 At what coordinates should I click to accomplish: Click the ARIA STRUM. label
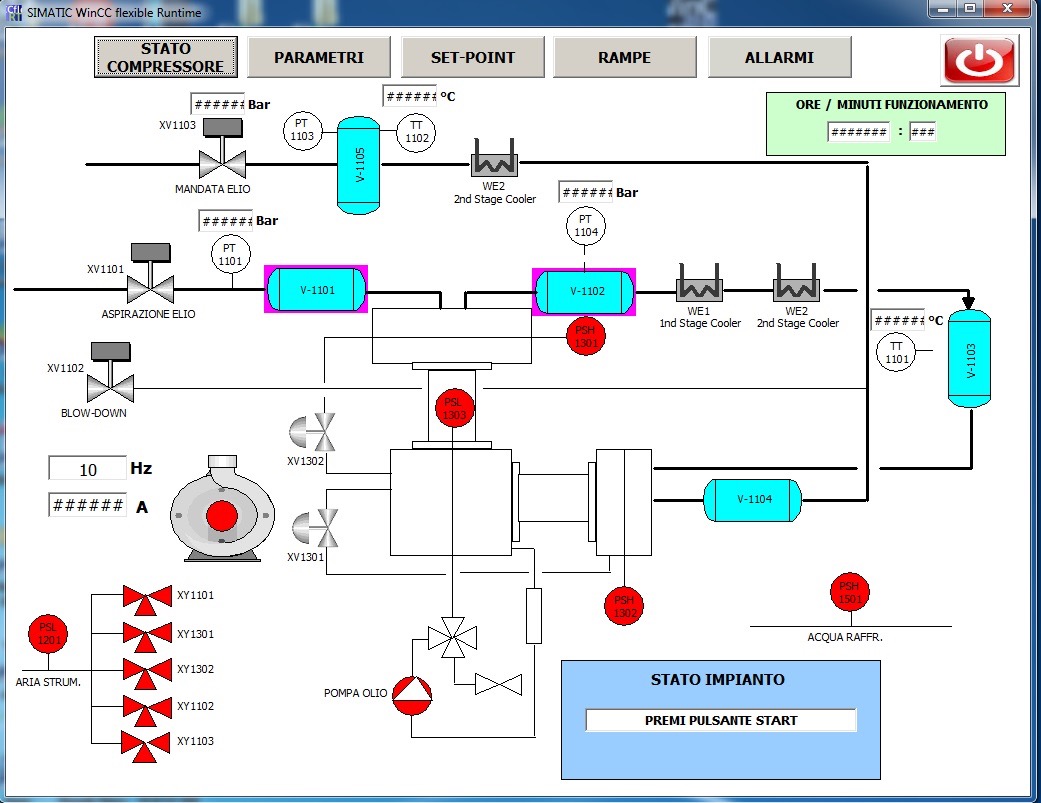coord(48,682)
